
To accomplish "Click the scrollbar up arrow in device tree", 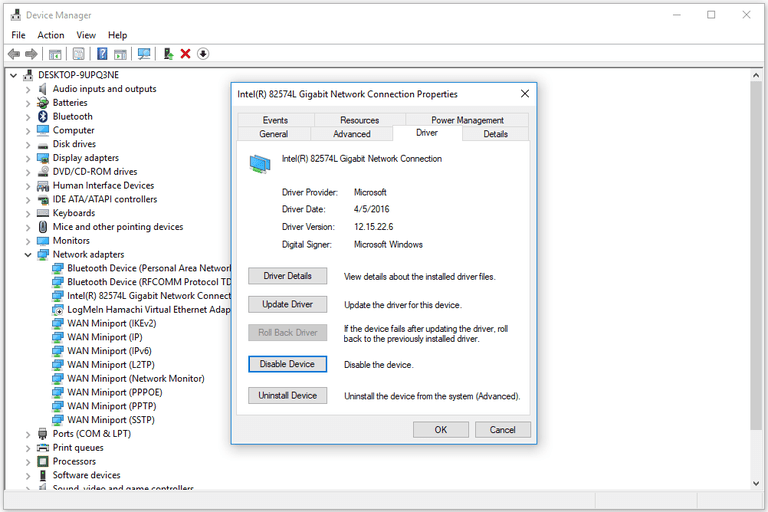I will pyautogui.click(x=756, y=75).
